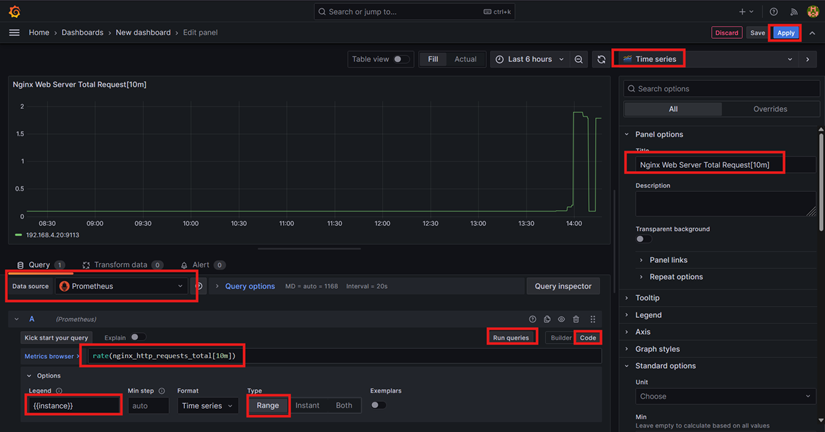Click the data source help icon
The width and height of the screenshot is (825, 432).
pyautogui.click(x=199, y=286)
